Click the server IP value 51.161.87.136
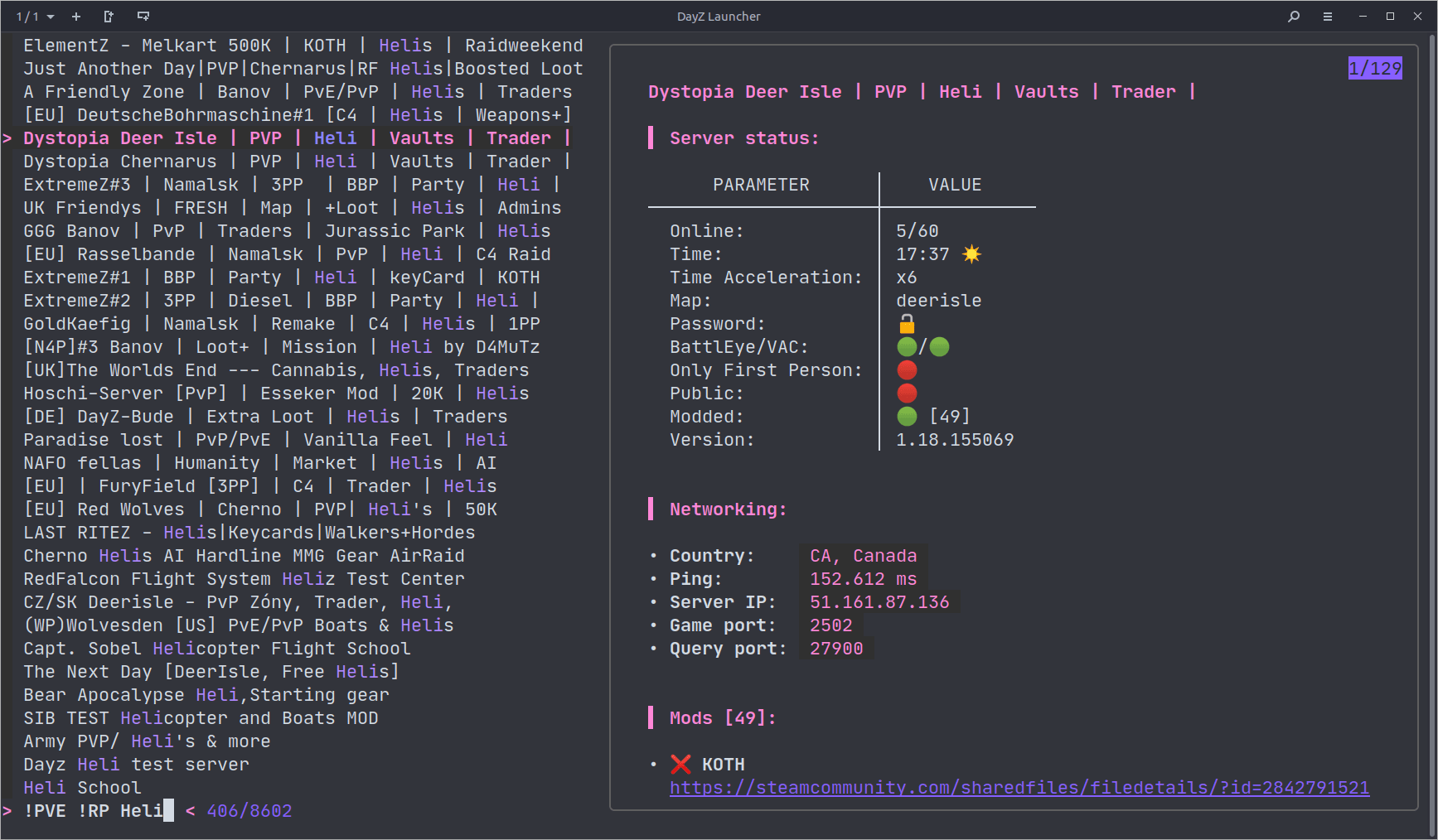 pyautogui.click(x=879, y=602)
